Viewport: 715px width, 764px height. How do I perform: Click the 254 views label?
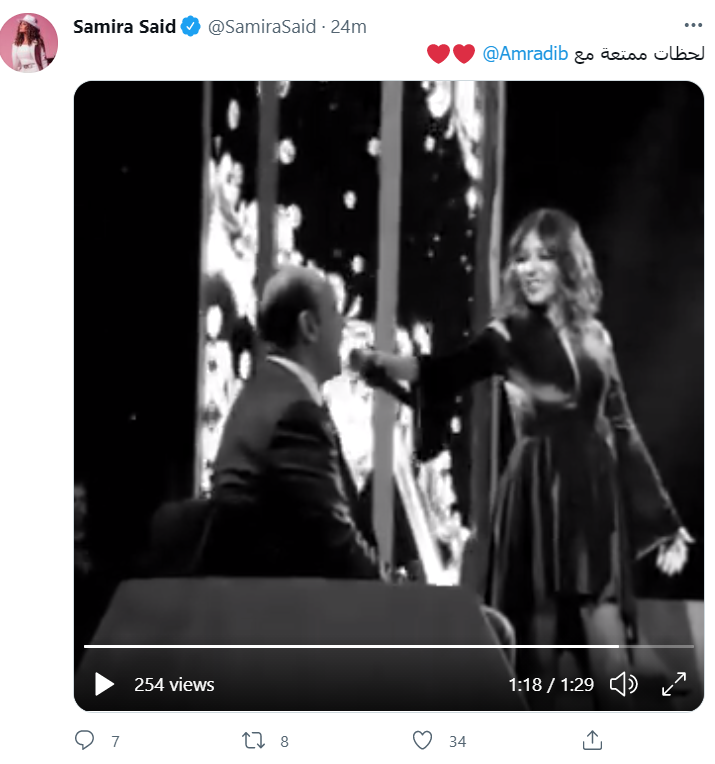click(x=174, y=684)
